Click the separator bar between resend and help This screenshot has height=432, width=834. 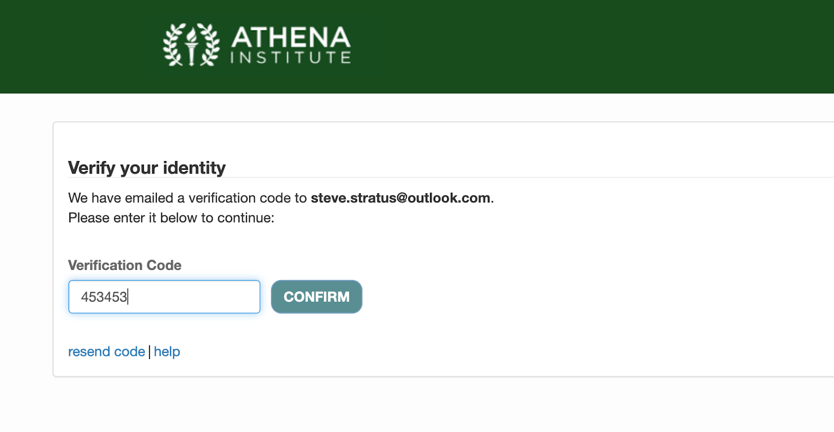(150, 352)
